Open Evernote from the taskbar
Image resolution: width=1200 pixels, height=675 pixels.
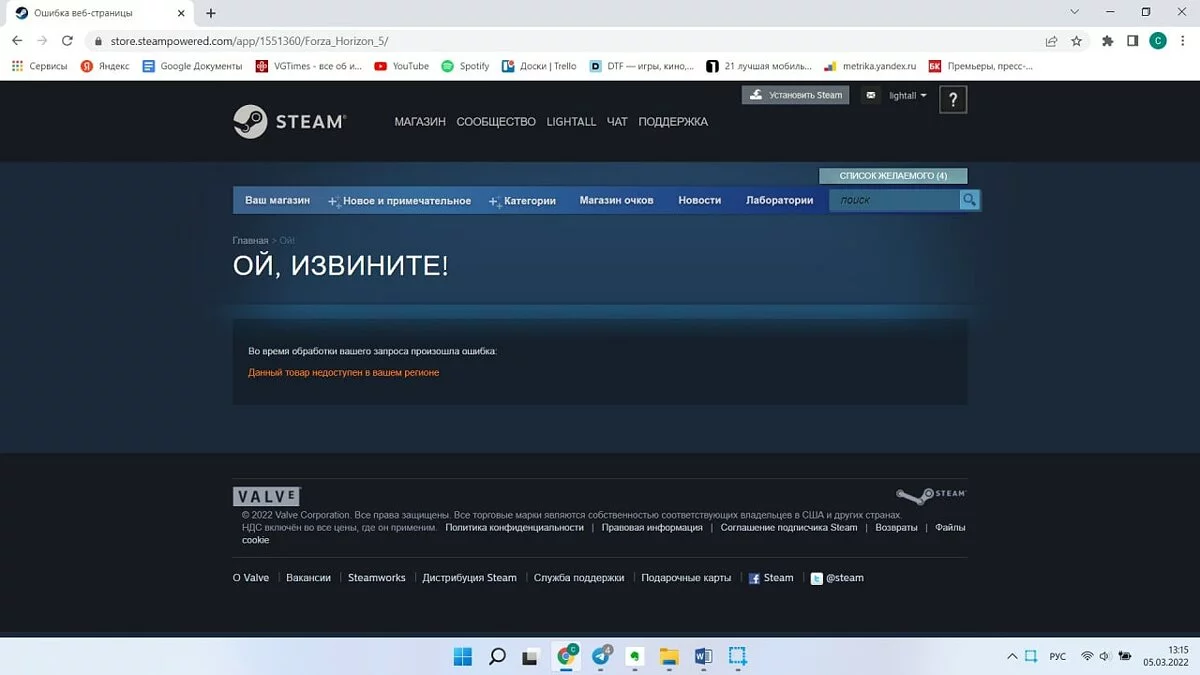click(635, 656)
